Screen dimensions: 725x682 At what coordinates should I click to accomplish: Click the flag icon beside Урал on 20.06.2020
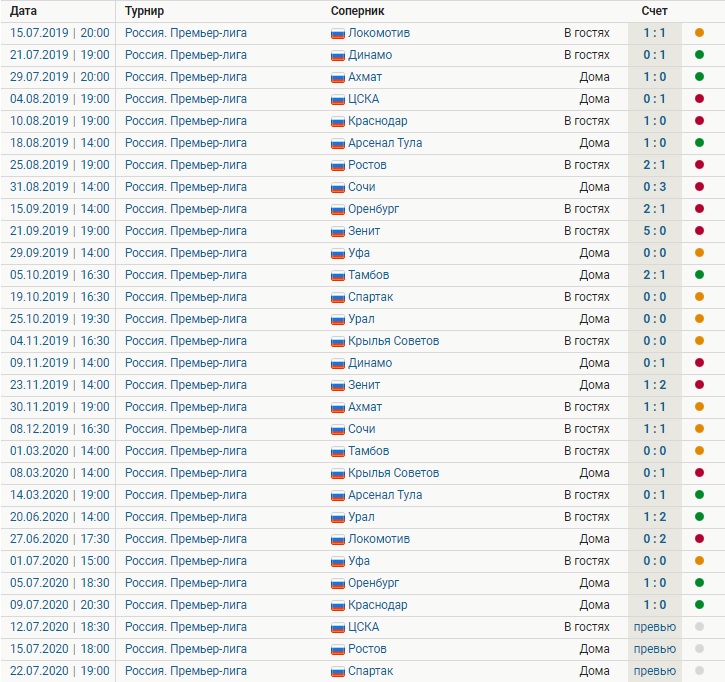[338, 517]
